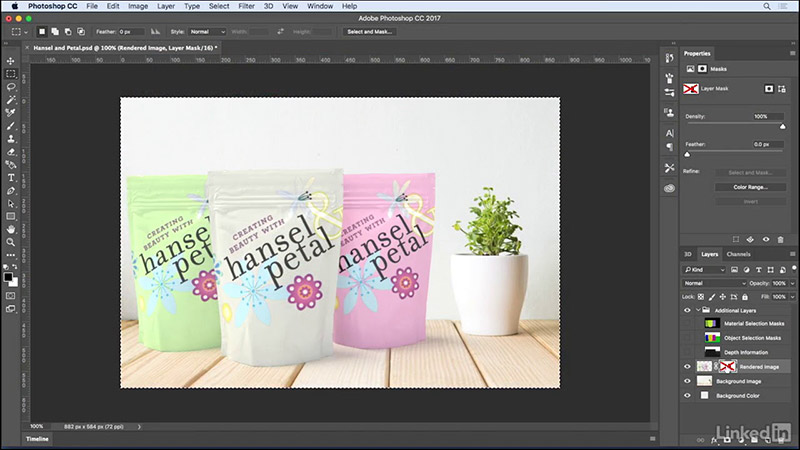Hide the Additional Layers group
The height and width of the screenshot is (450, 800).
pos(687,310)
